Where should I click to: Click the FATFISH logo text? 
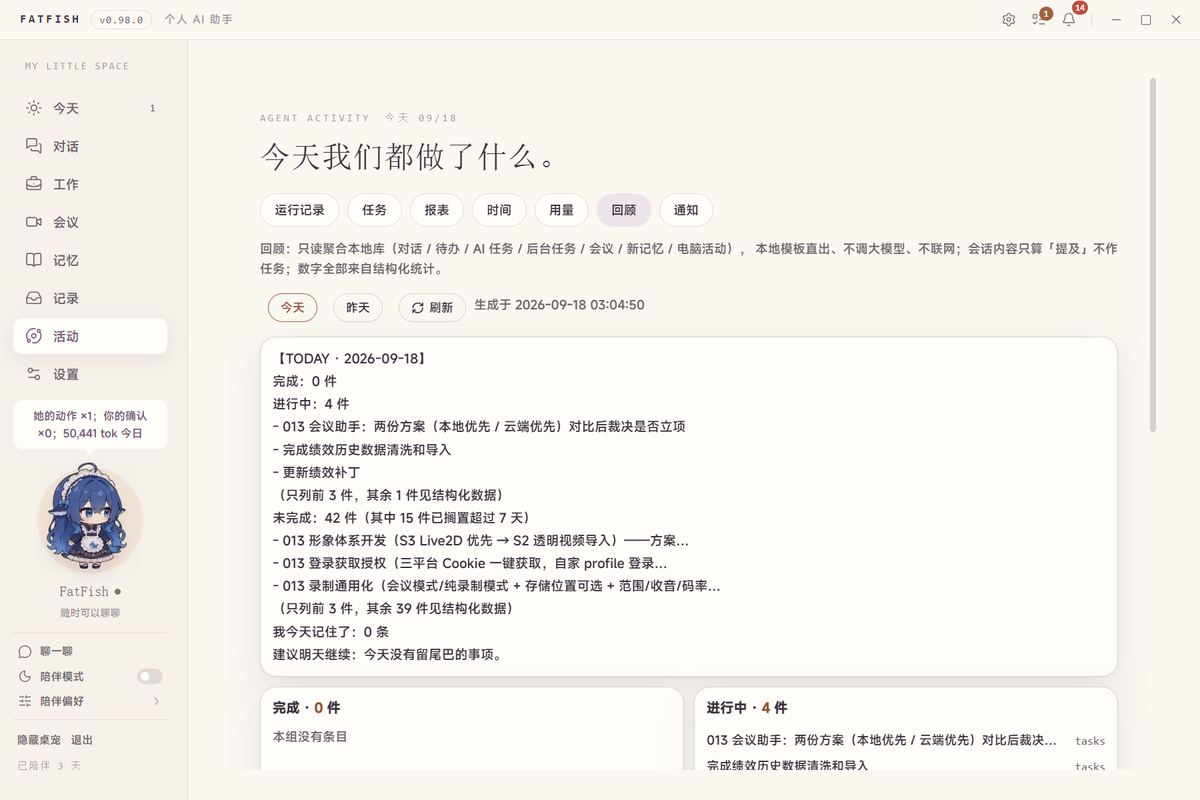point(51,19)
